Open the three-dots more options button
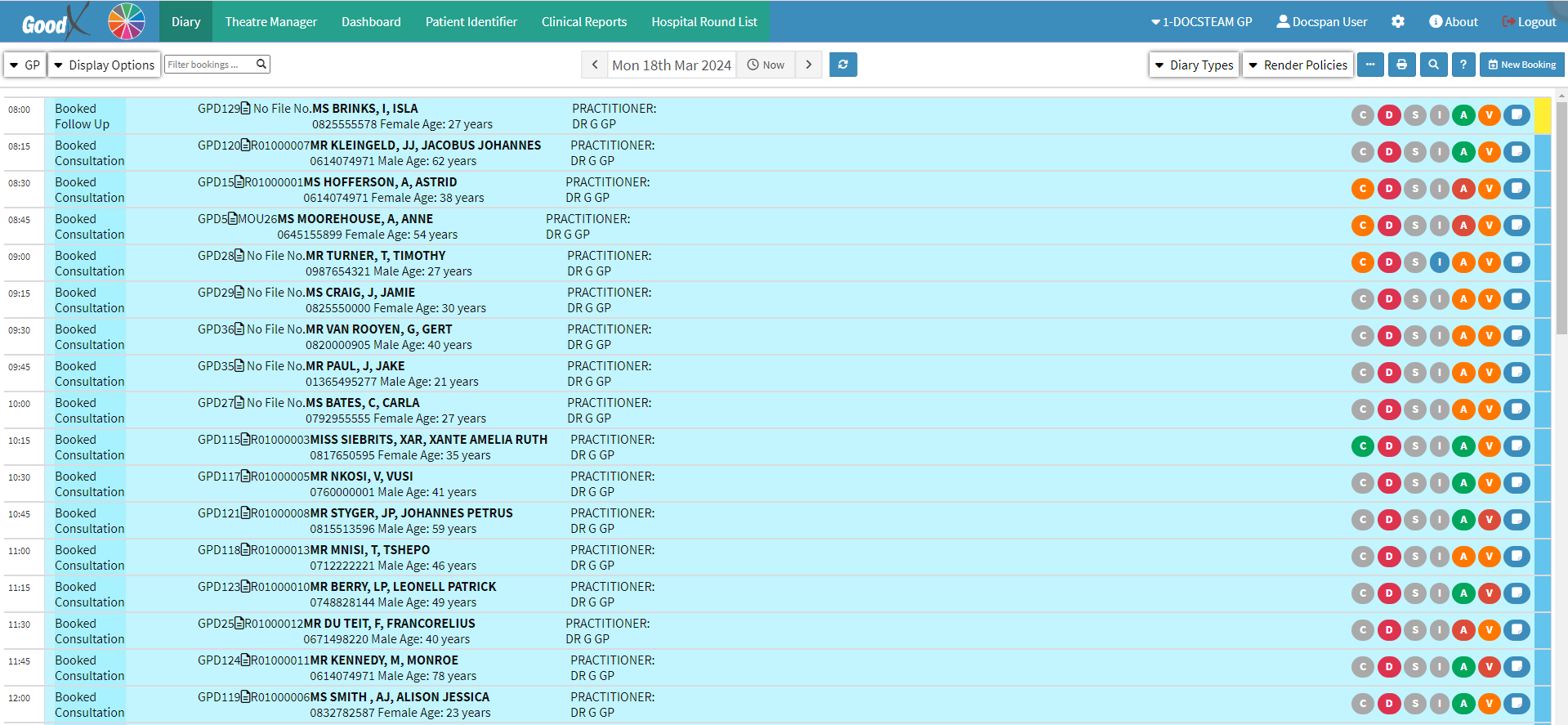This screenshot has width=1568, height=725. (x=1370, y=65)
